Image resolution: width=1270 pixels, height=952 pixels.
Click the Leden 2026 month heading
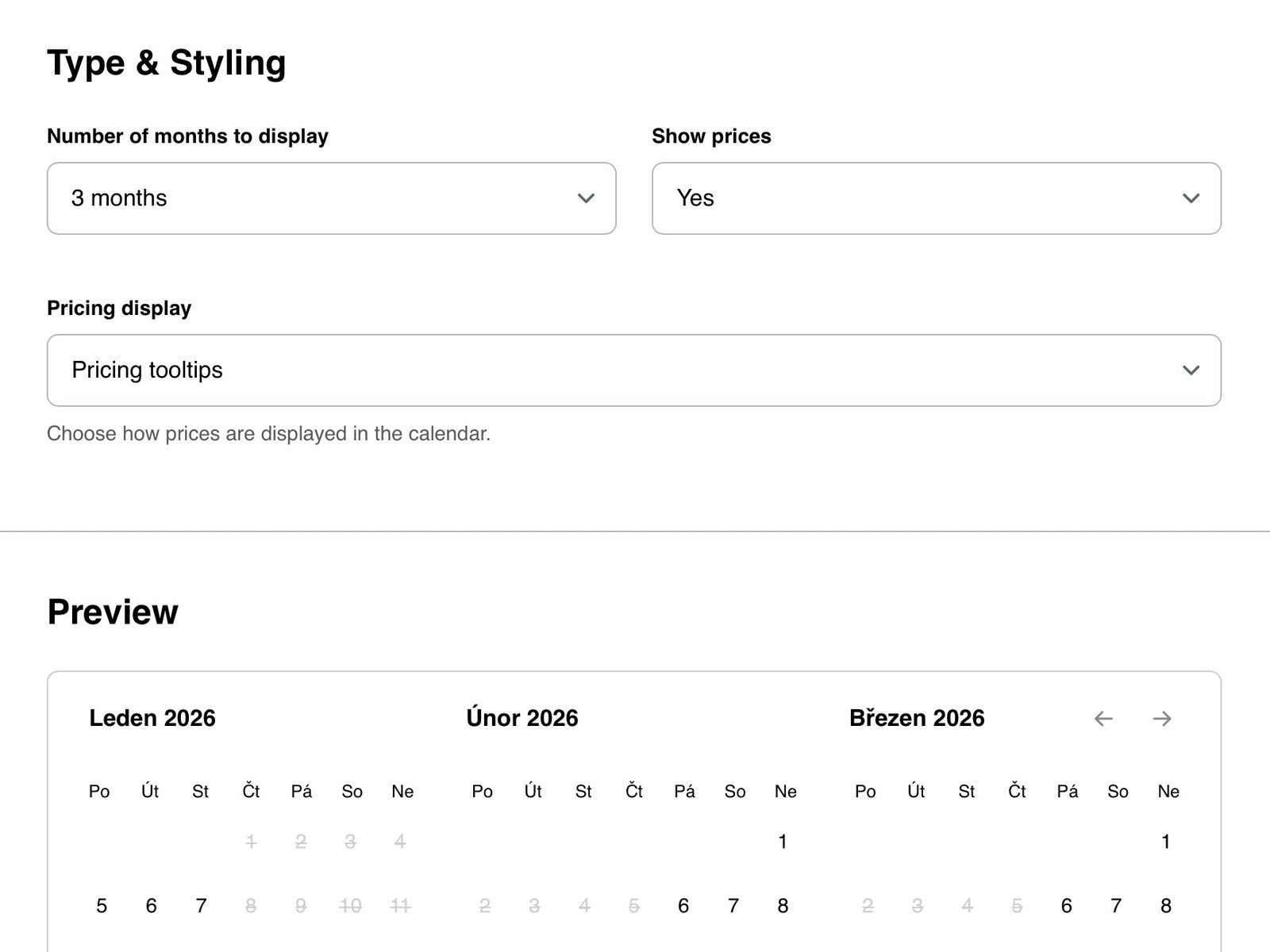[x=152, y=719]
